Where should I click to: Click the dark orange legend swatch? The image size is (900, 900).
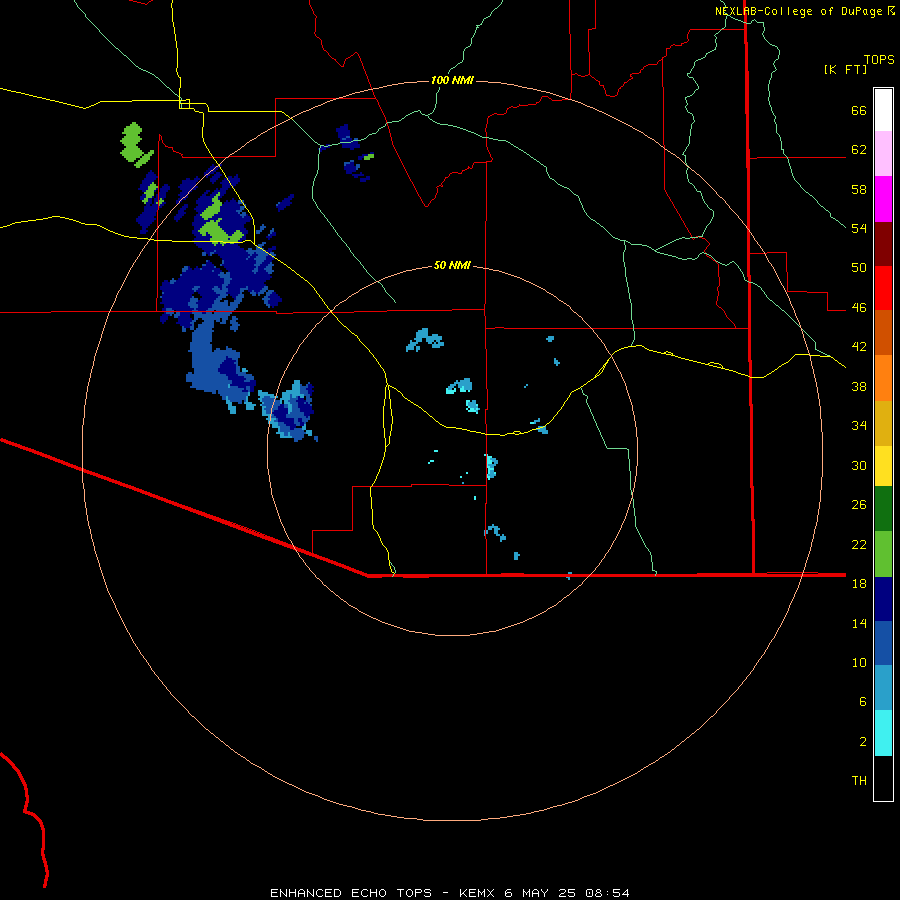(x=883, y=332)
